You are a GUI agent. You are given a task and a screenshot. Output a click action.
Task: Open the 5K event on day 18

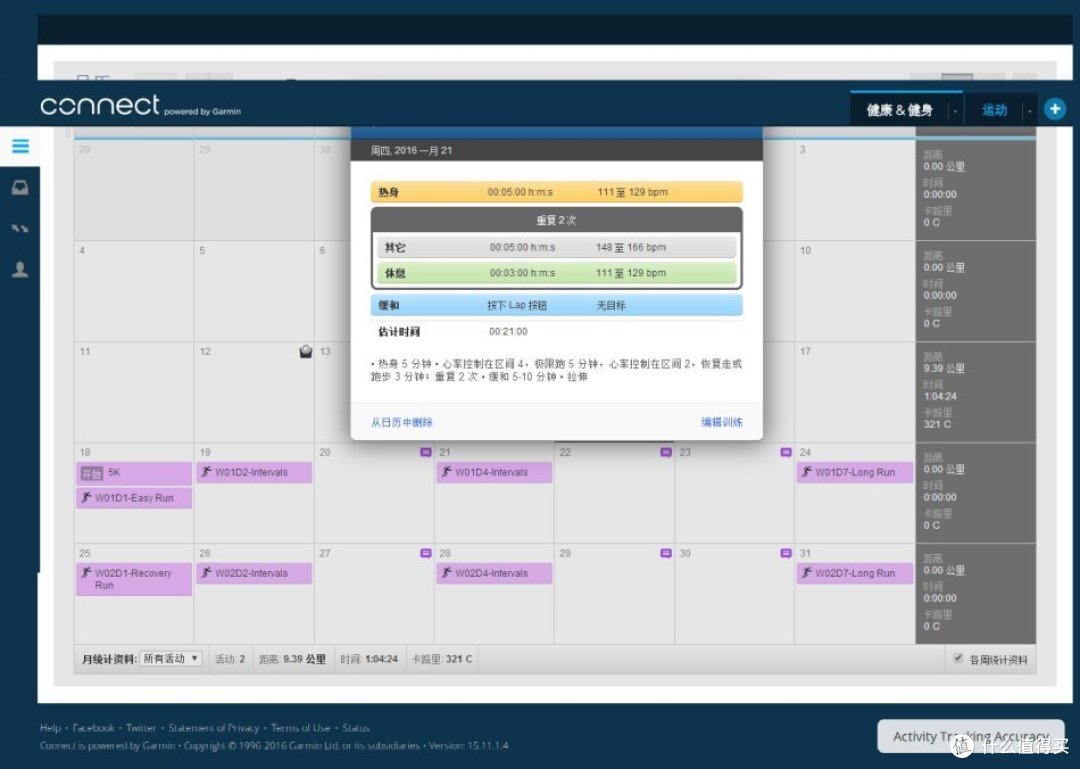pyautogui.click(x=134, y=473)
